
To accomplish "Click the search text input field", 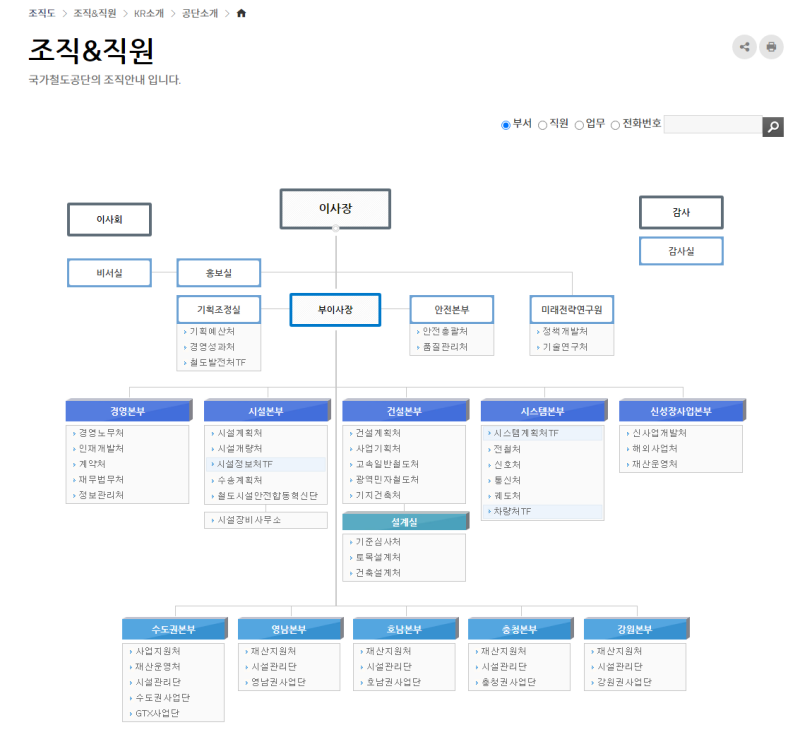I will click(712, 125).
